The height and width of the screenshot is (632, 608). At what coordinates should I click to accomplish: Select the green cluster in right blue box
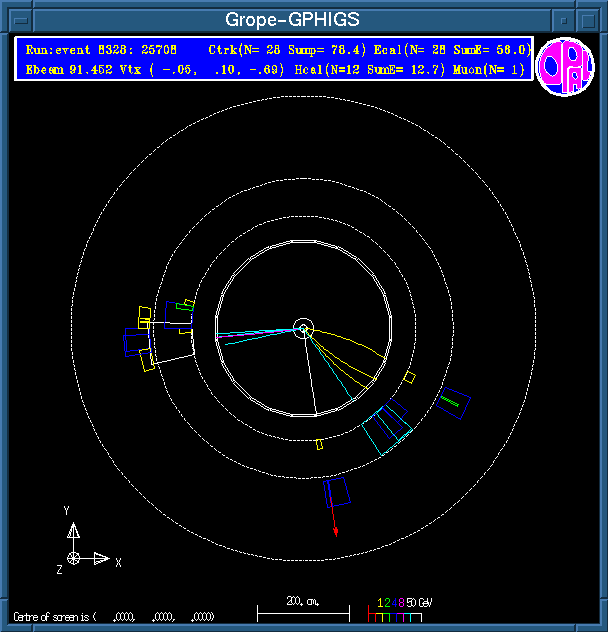[451, 401]
